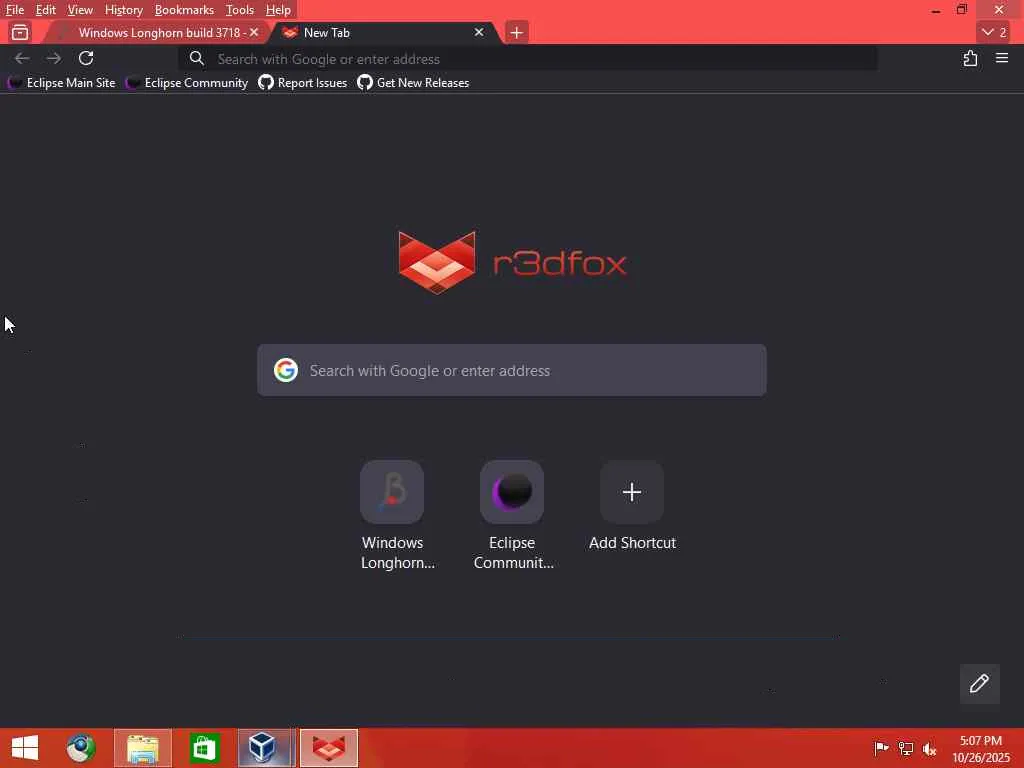This screenshot has height=768, width=1024.
Task: Open Eclipse Main Site bookmark
Action: tap(62, 83)
